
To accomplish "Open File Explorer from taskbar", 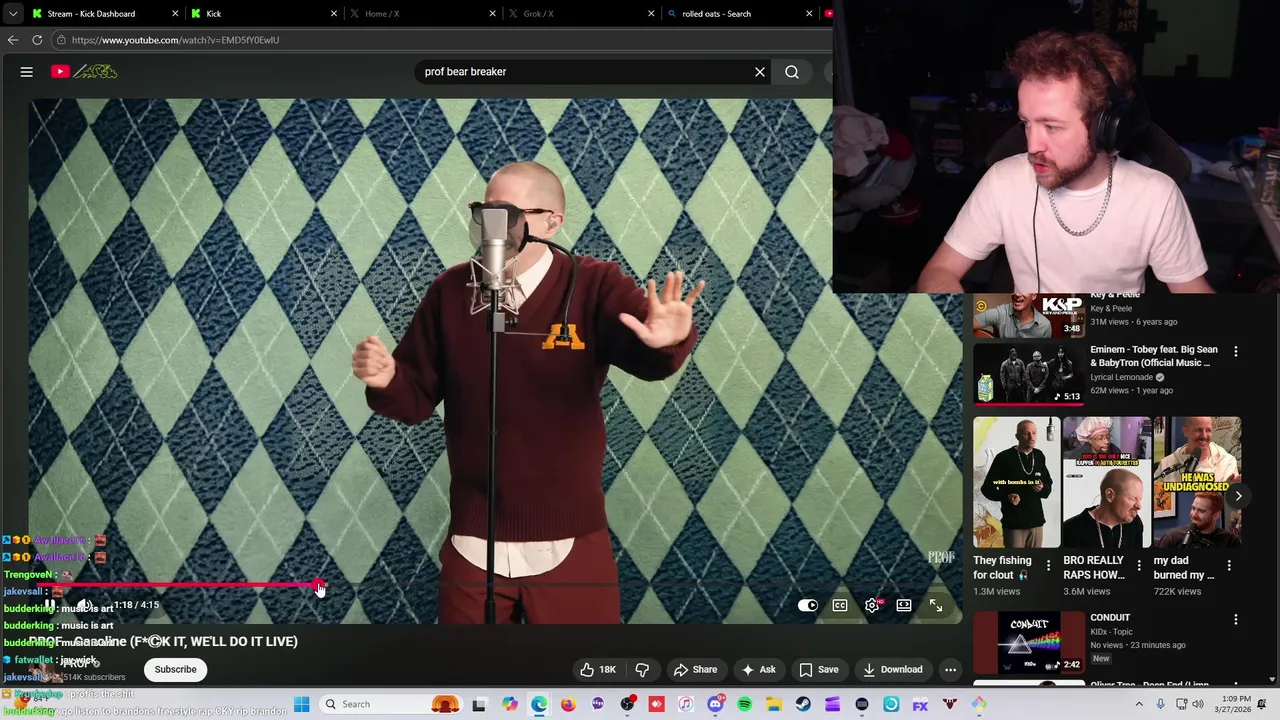I will (x=773, y=704).
